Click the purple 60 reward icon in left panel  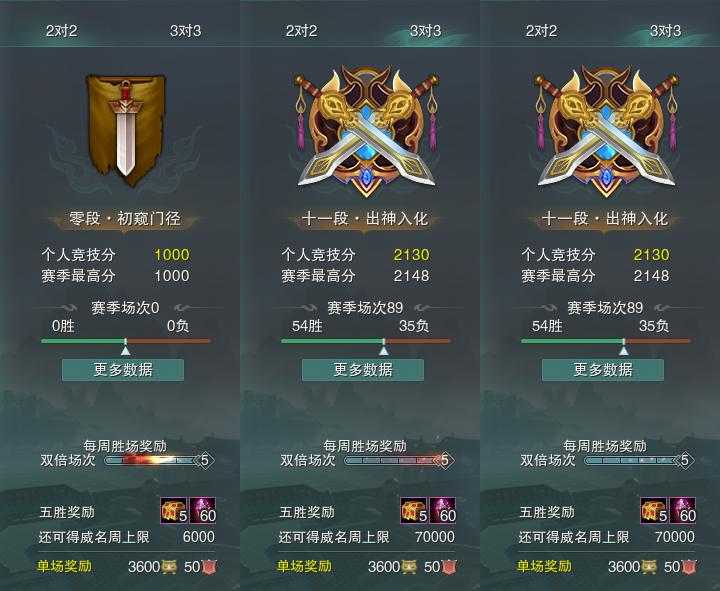tap(203, 510)
